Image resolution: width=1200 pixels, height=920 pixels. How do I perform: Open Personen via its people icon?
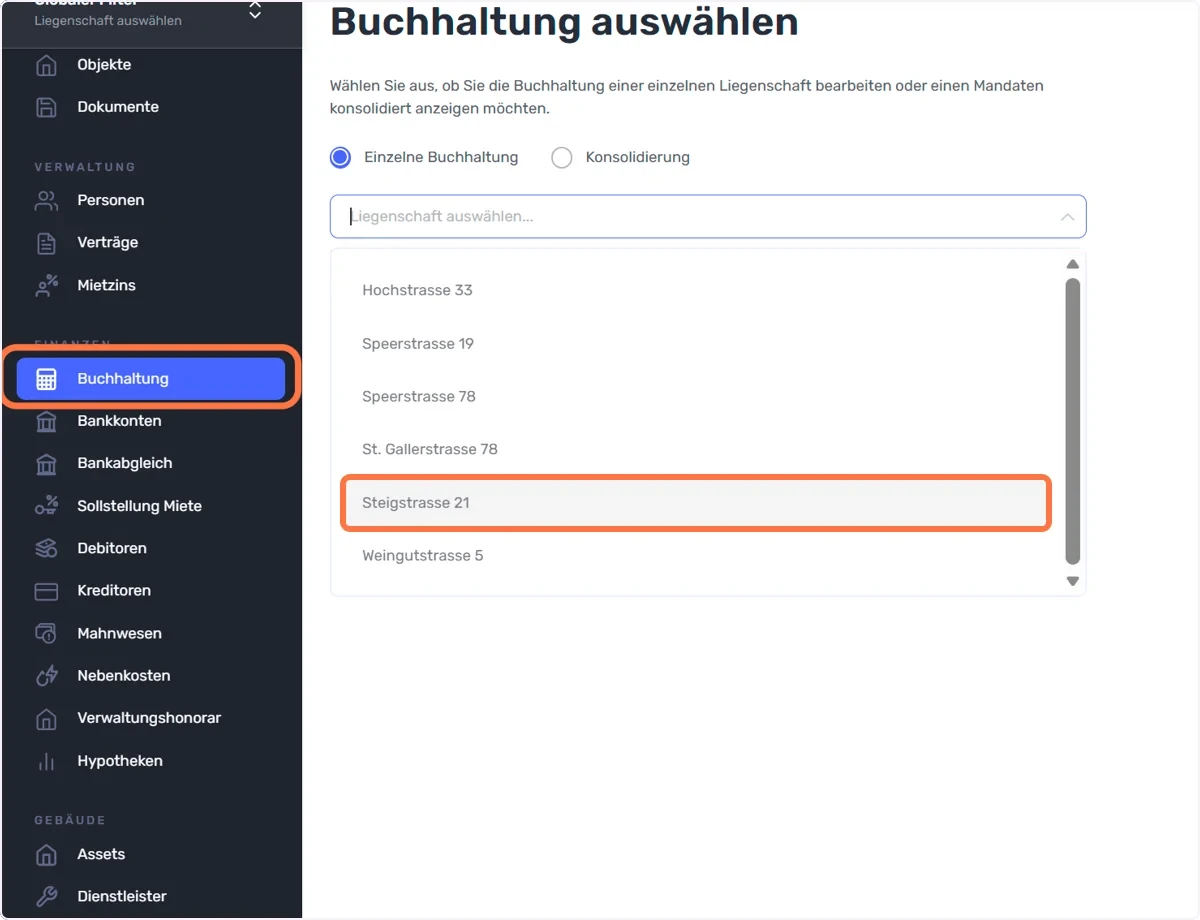[x=46, y=200]
